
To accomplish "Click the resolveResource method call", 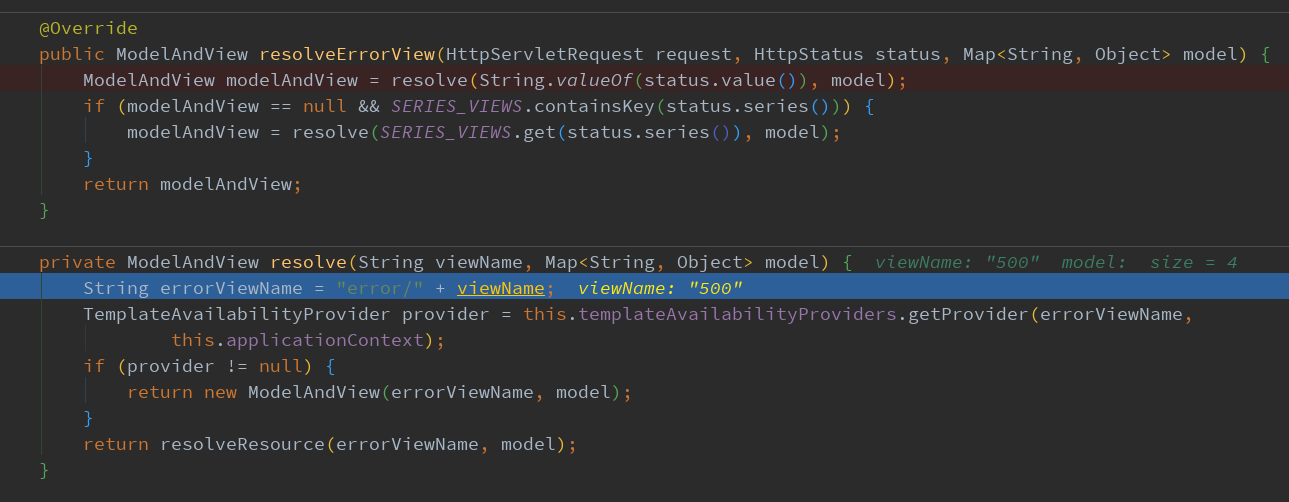I will click(243, 444).
